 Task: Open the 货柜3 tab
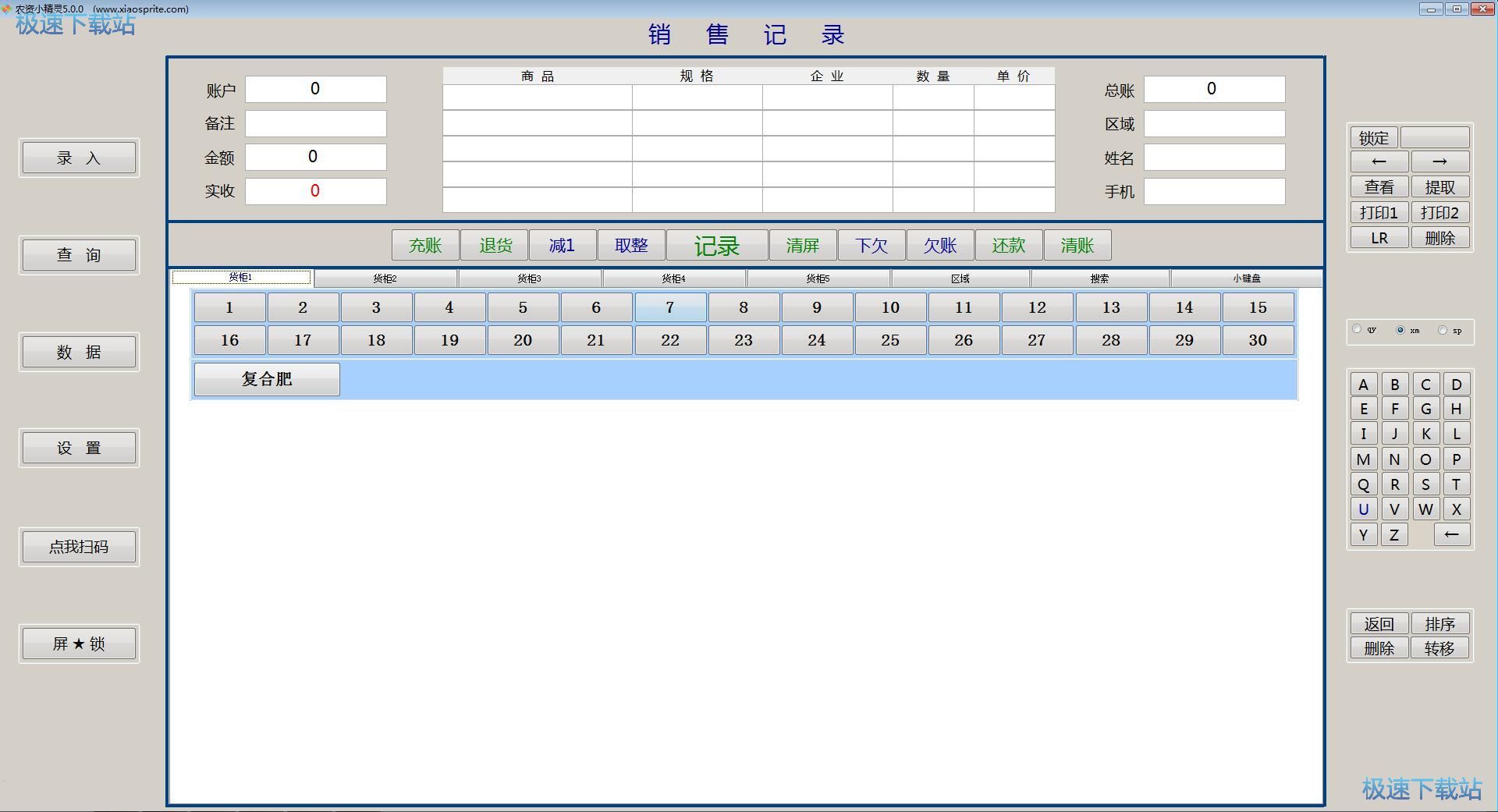coord(530,278)
